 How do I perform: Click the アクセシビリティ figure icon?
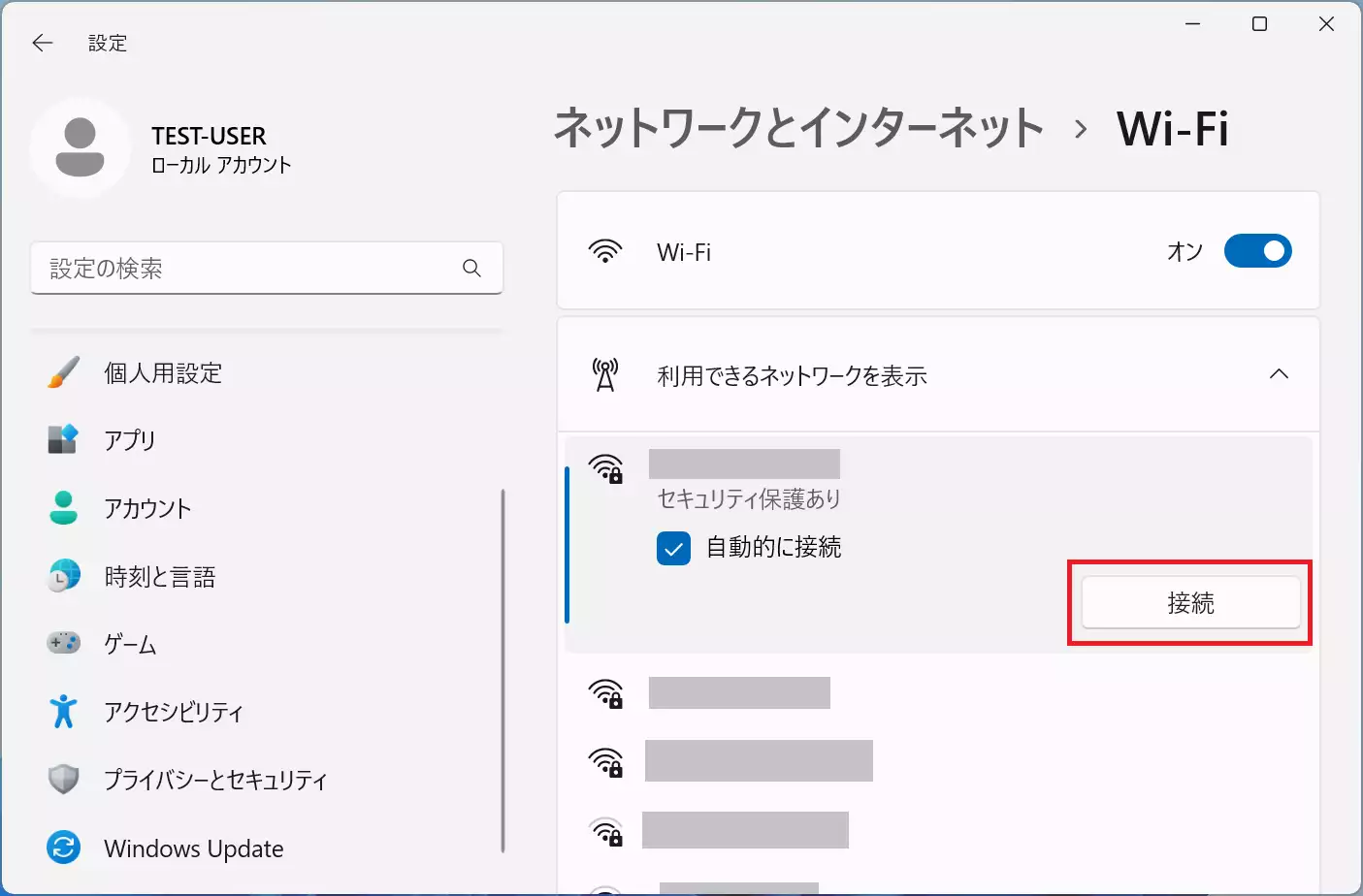pyautogui.click(x=63, y=712)
